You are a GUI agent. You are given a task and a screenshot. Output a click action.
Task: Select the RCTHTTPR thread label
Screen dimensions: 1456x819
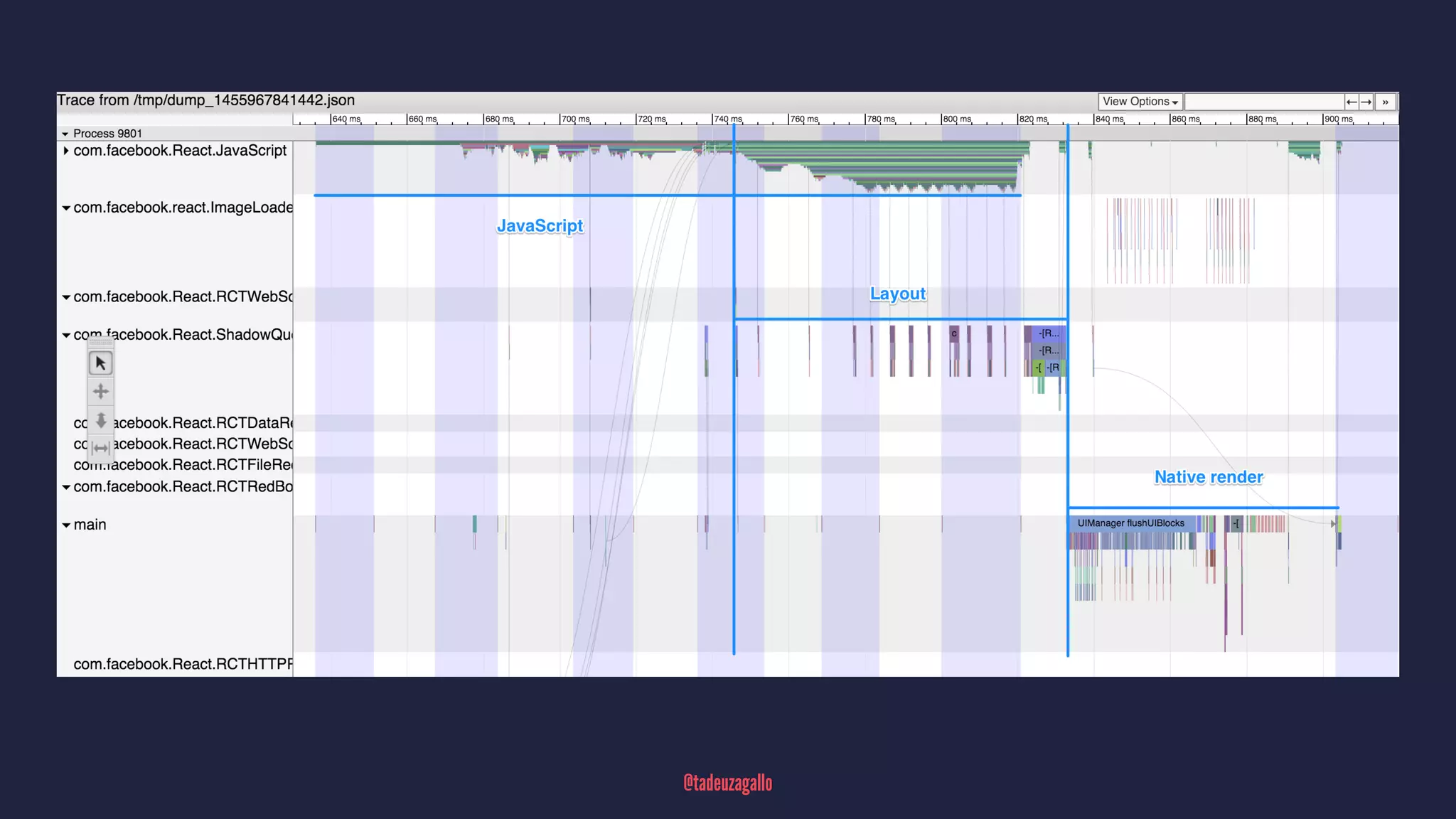[x=183, y=664]
